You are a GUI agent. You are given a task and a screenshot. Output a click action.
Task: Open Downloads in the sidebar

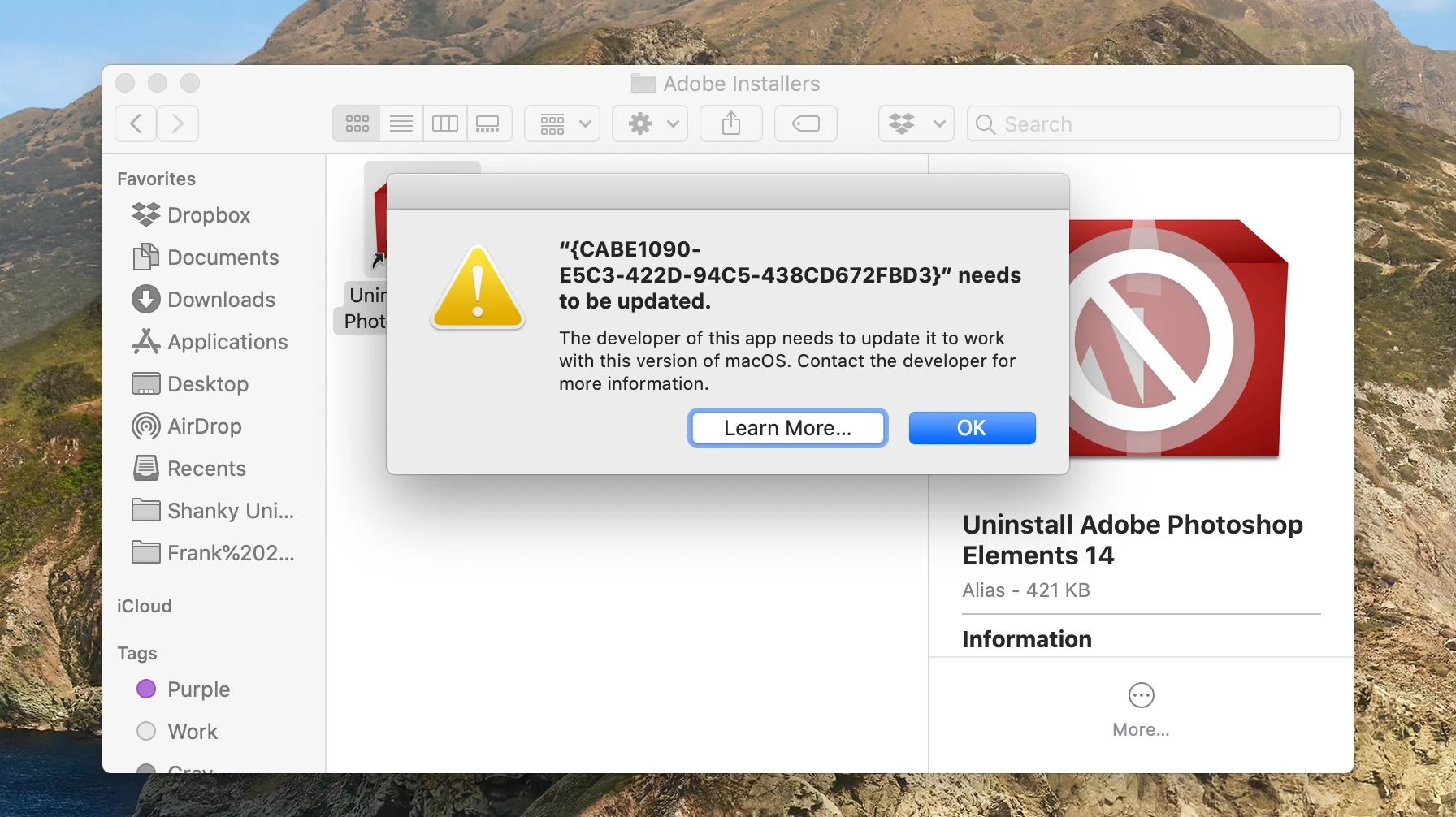(x=204, y=299)
